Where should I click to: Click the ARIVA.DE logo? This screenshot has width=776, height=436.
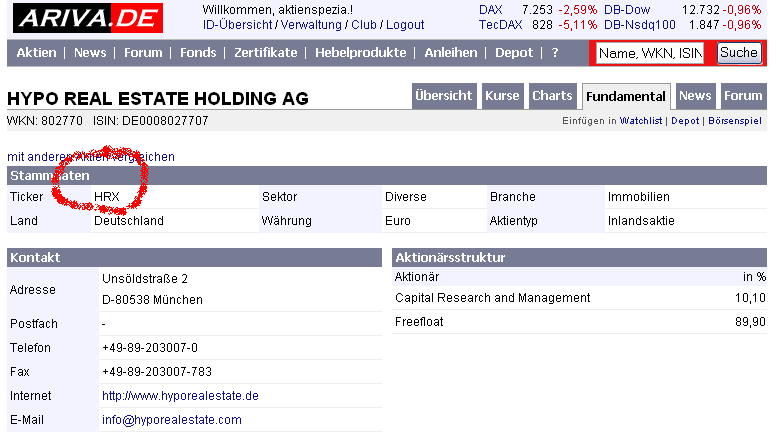click(90, 17)
